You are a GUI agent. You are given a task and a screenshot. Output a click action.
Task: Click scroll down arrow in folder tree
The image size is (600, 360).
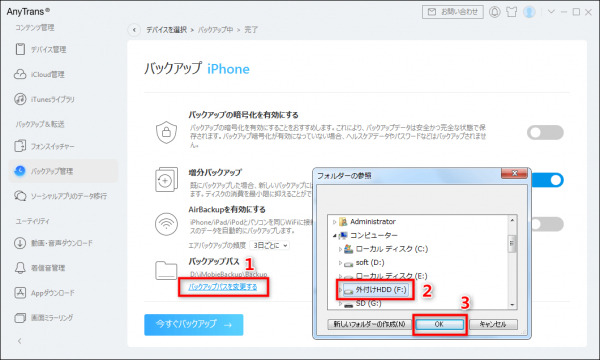tap(512, 305)
